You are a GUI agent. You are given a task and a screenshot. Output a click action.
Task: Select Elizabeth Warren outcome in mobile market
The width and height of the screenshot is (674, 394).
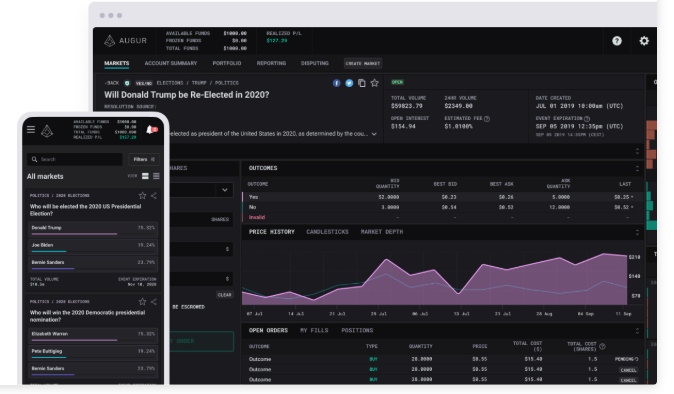(x=93, y=336)
